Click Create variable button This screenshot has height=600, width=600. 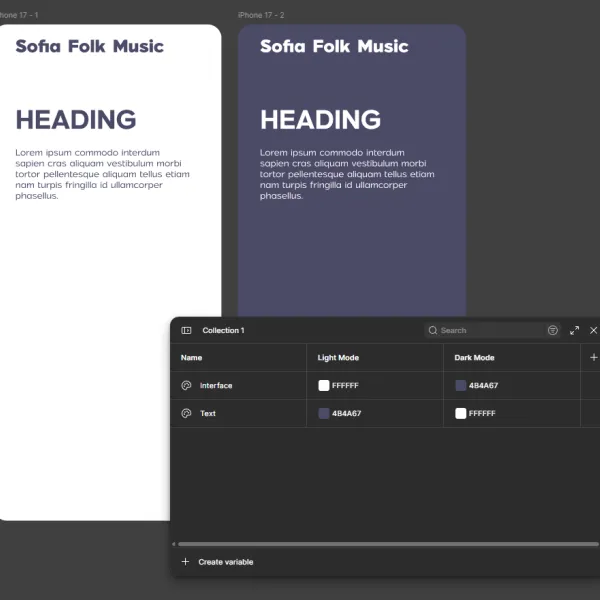pos(217,562)
